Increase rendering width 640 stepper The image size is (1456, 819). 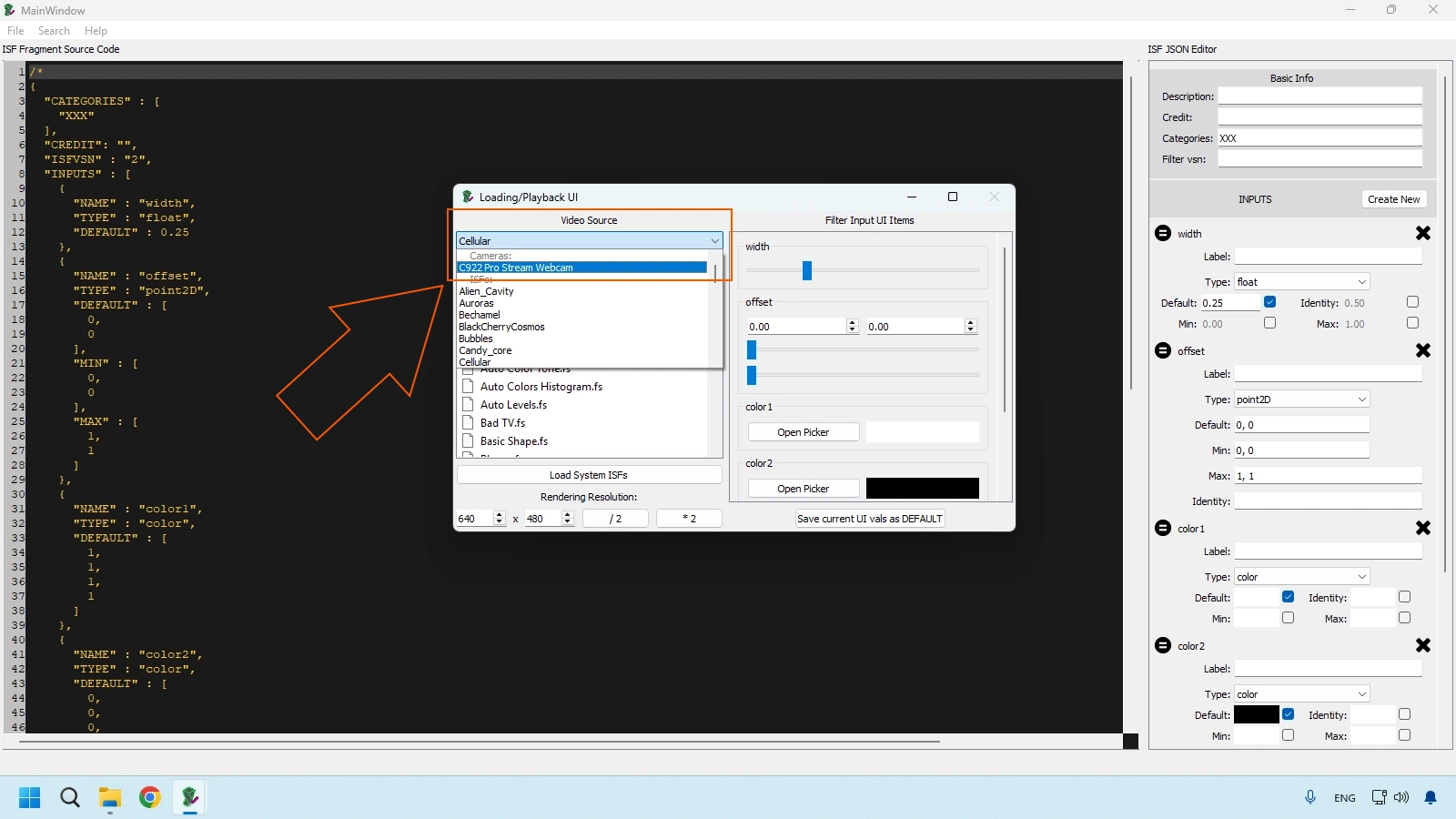tap(499, 514)
